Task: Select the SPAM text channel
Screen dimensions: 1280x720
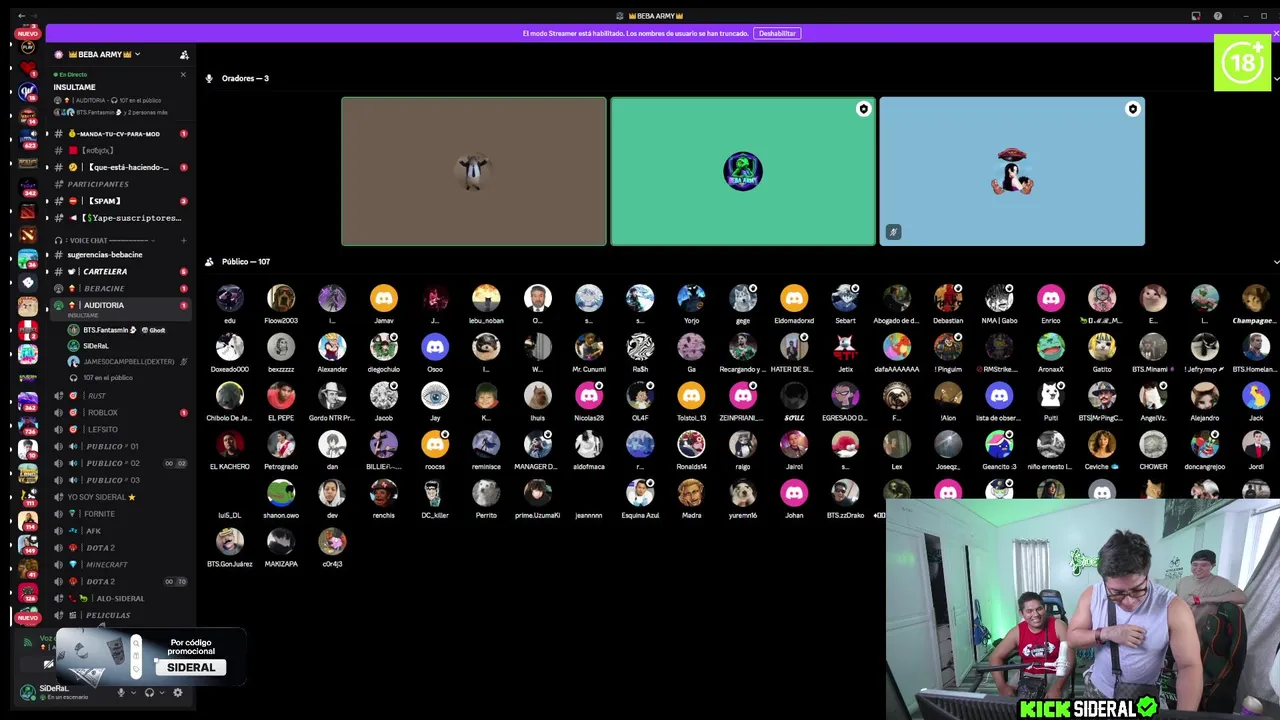Action: (x=120, y=201)
